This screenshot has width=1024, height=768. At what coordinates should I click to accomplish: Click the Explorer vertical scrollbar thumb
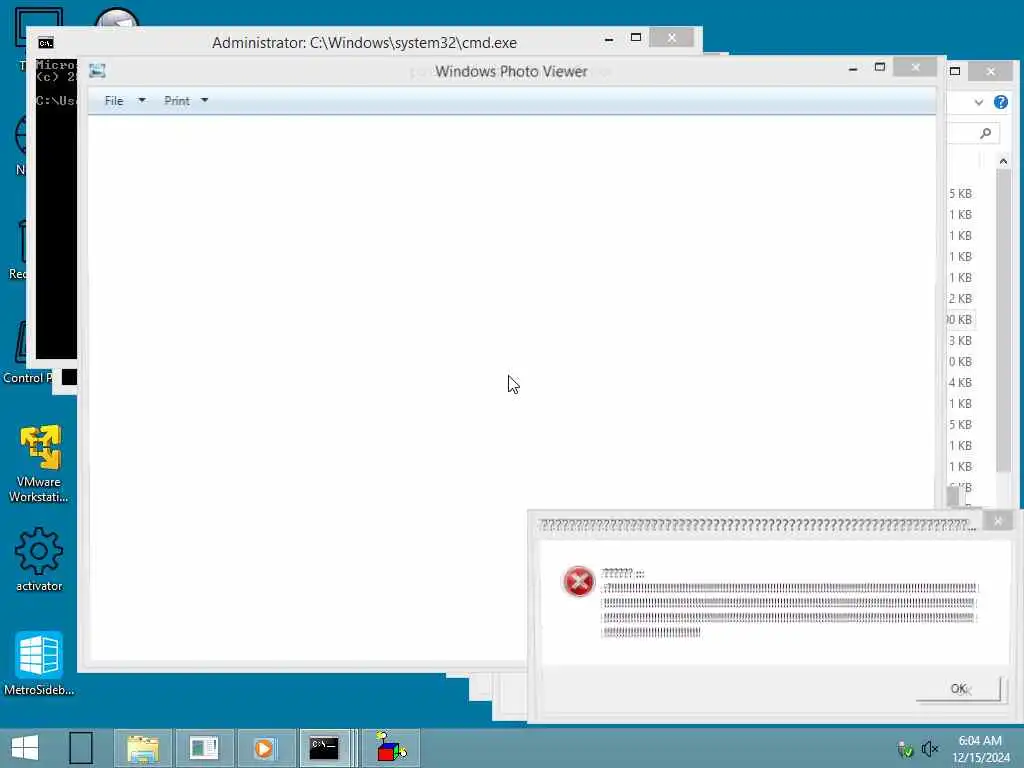tap(1003, 320)
